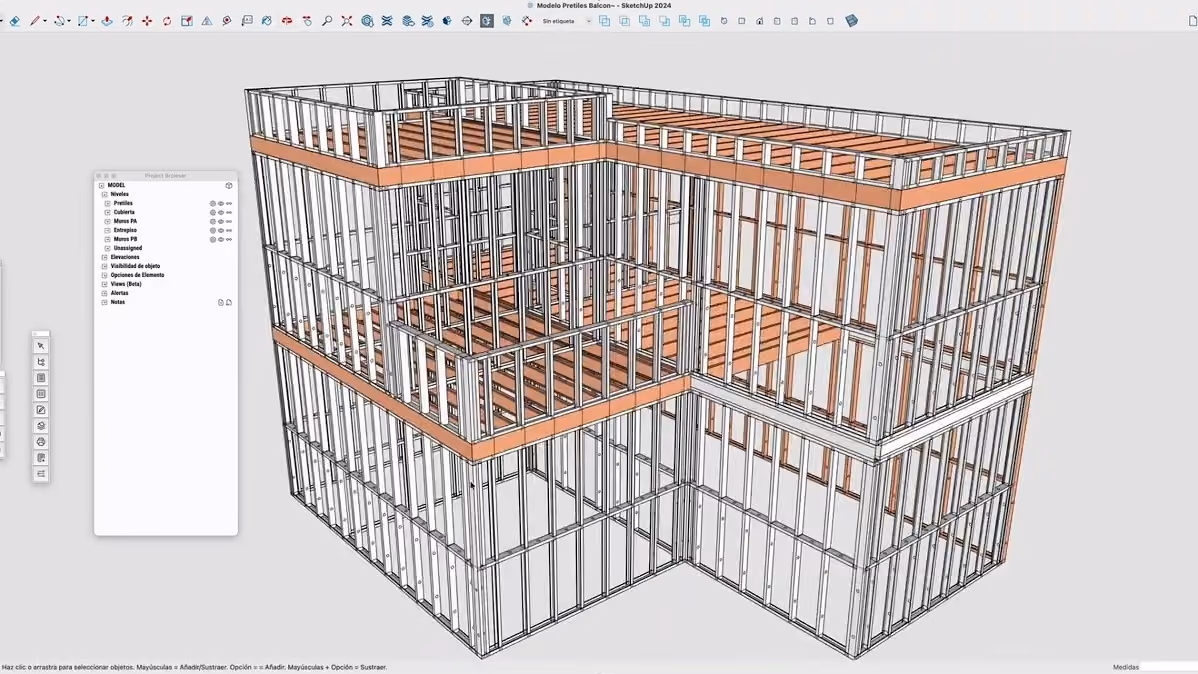Toggle visibility eye for Muros PB level
Screen dimensions: 1198x674
click(x=221, y=240)
